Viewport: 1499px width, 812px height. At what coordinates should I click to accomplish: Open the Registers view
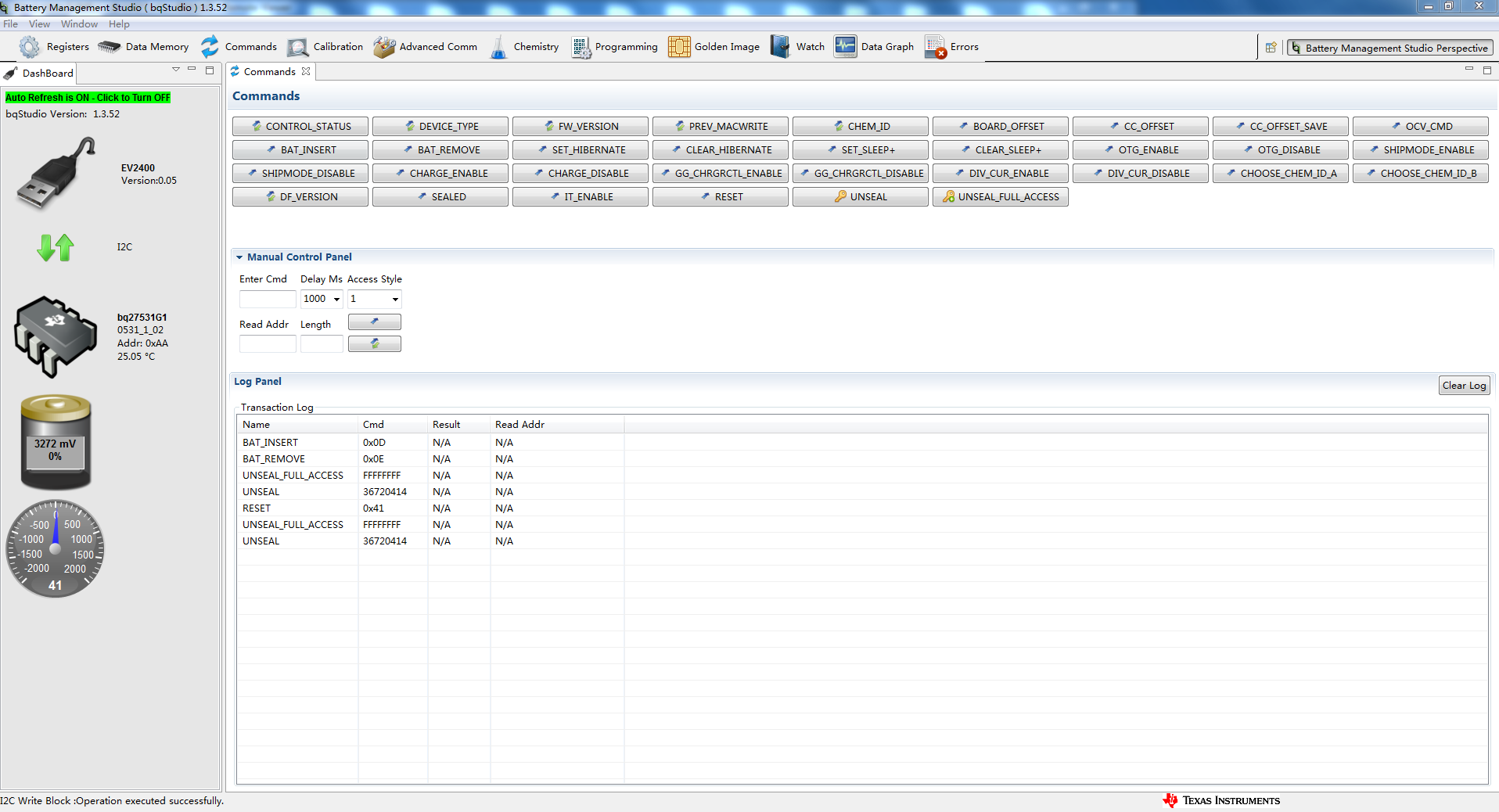click(54, 47)
